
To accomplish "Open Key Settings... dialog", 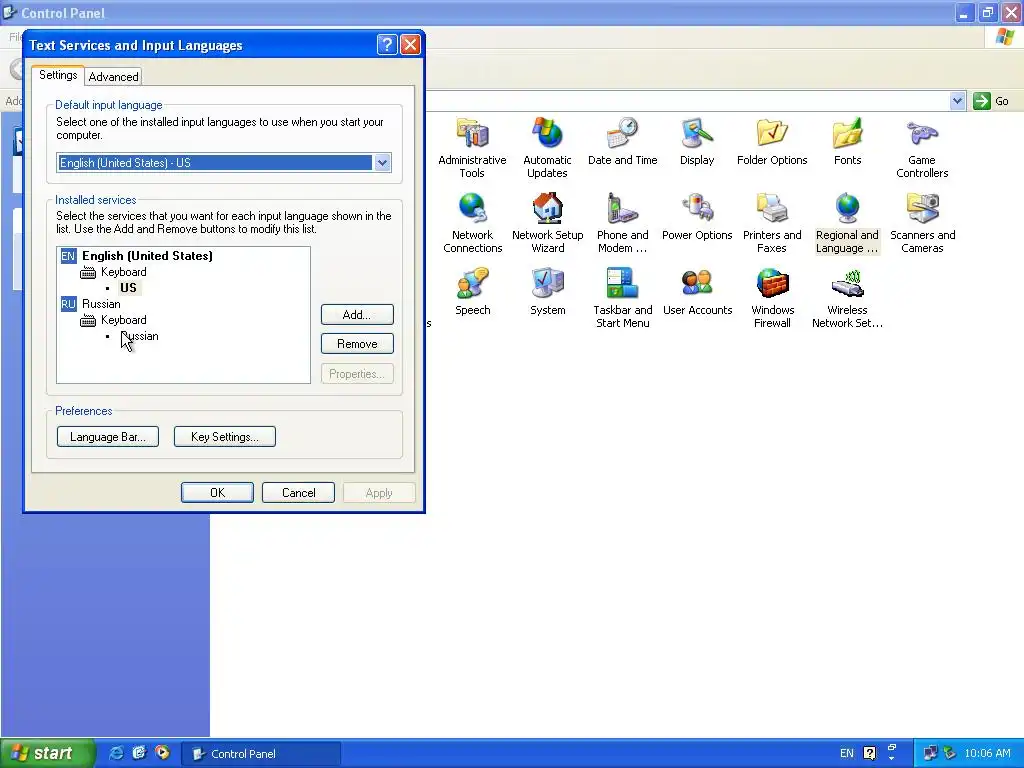I will 225,436.
